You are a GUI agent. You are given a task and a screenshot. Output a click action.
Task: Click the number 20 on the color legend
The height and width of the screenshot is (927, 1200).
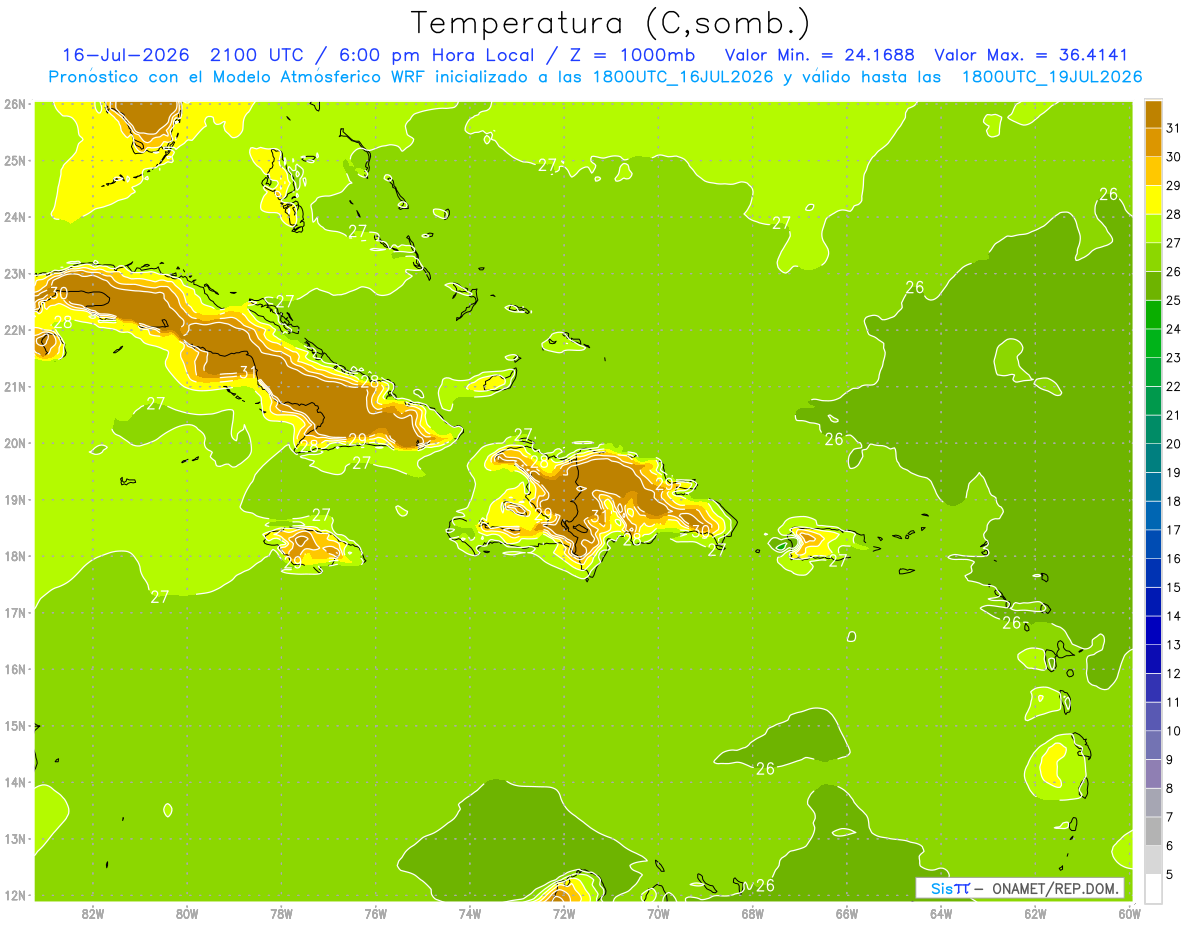[1173, 444]
